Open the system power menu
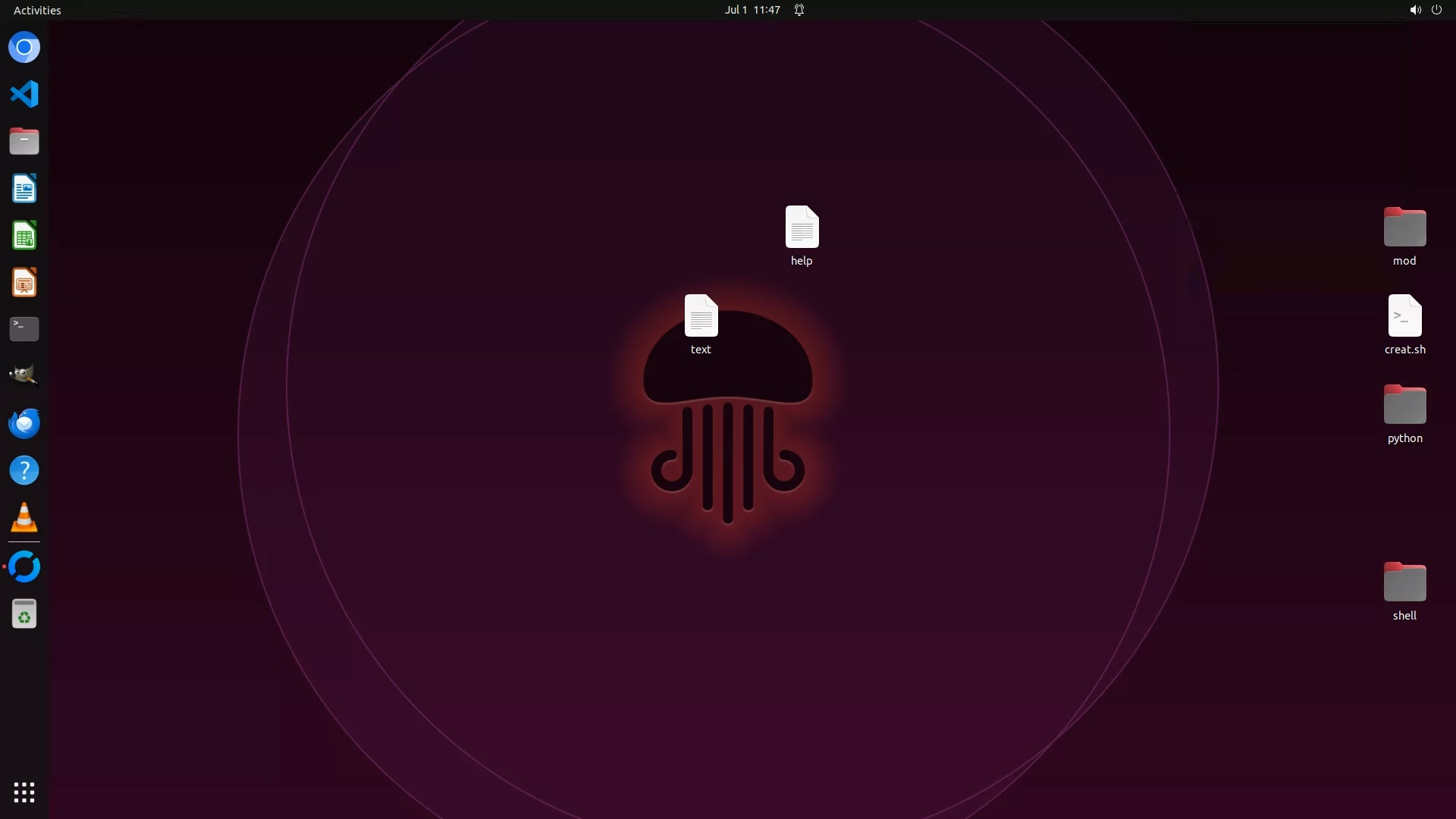This screenshot has width=1456, height=819. pos(1436,10)
